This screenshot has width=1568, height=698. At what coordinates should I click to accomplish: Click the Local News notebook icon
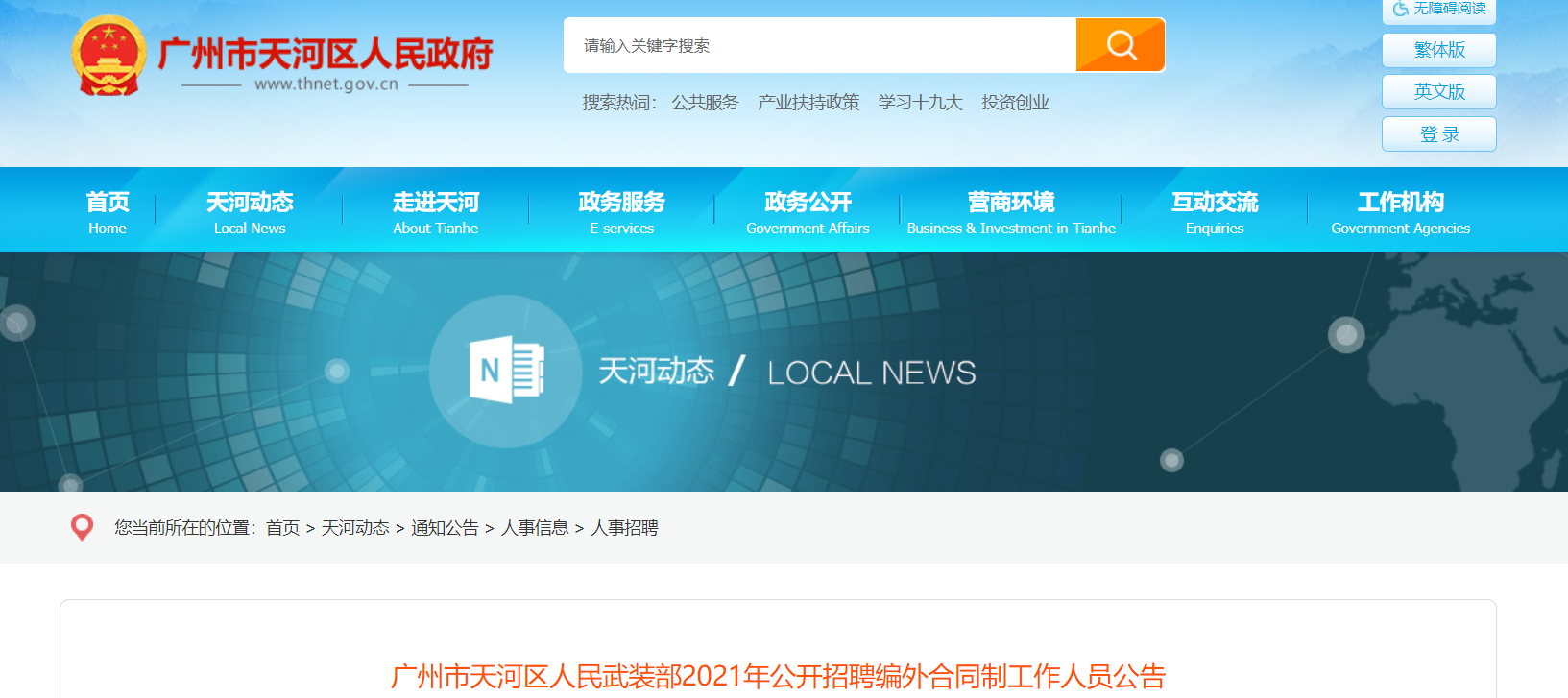point(506,371)
